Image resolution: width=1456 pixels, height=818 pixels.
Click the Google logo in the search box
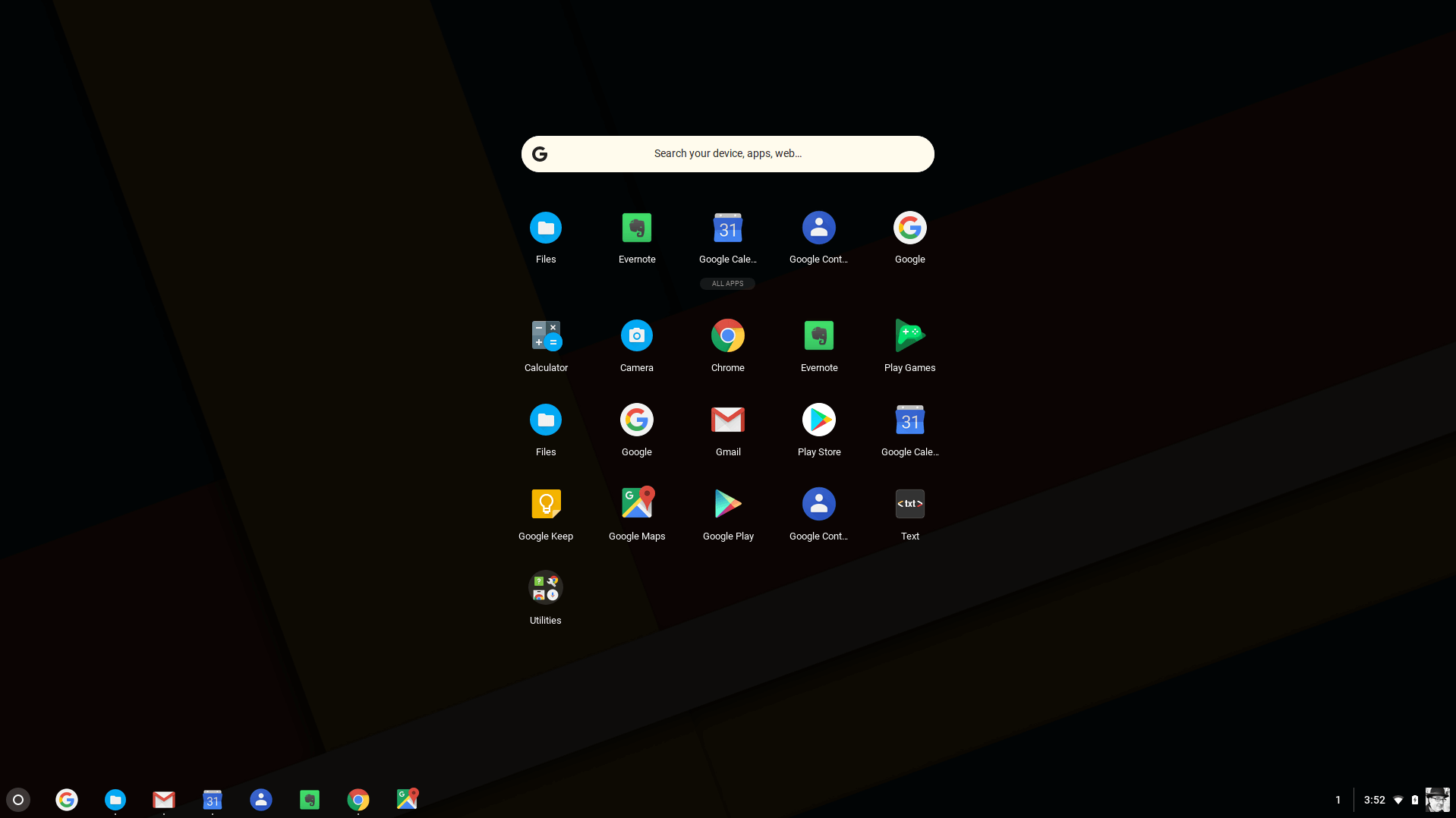(540, 154)
